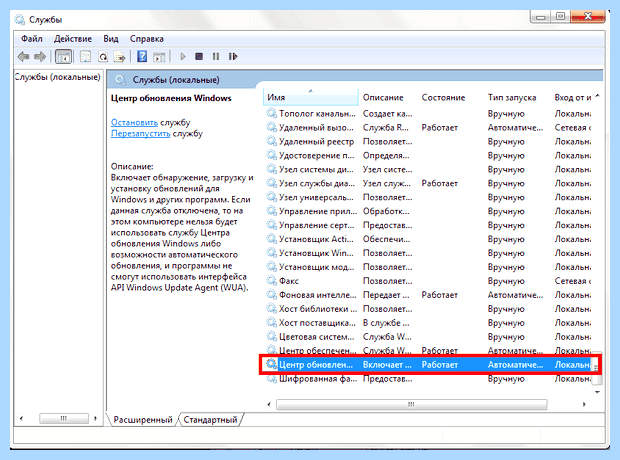This screenshot has height=460, width=620.
Task: Click the Forward arrow in the toolbar
Action: tap(40, 57)
